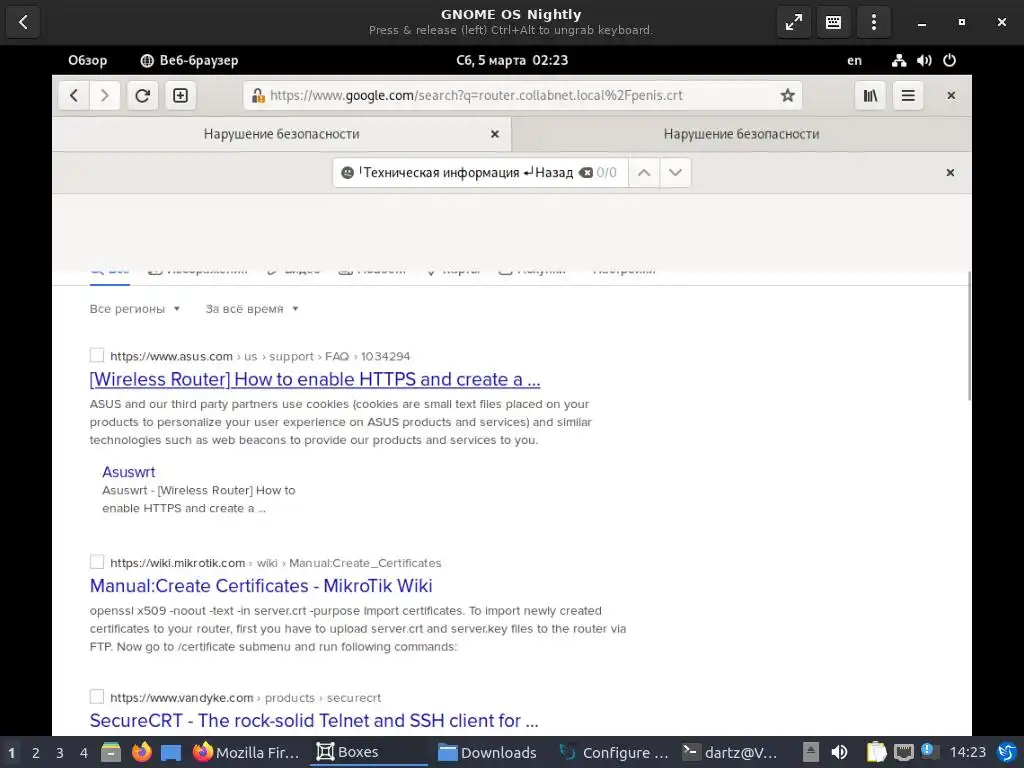Open the power menu icon in top bar
This screenshot has height=768, width=1024.
click(950, 61)
